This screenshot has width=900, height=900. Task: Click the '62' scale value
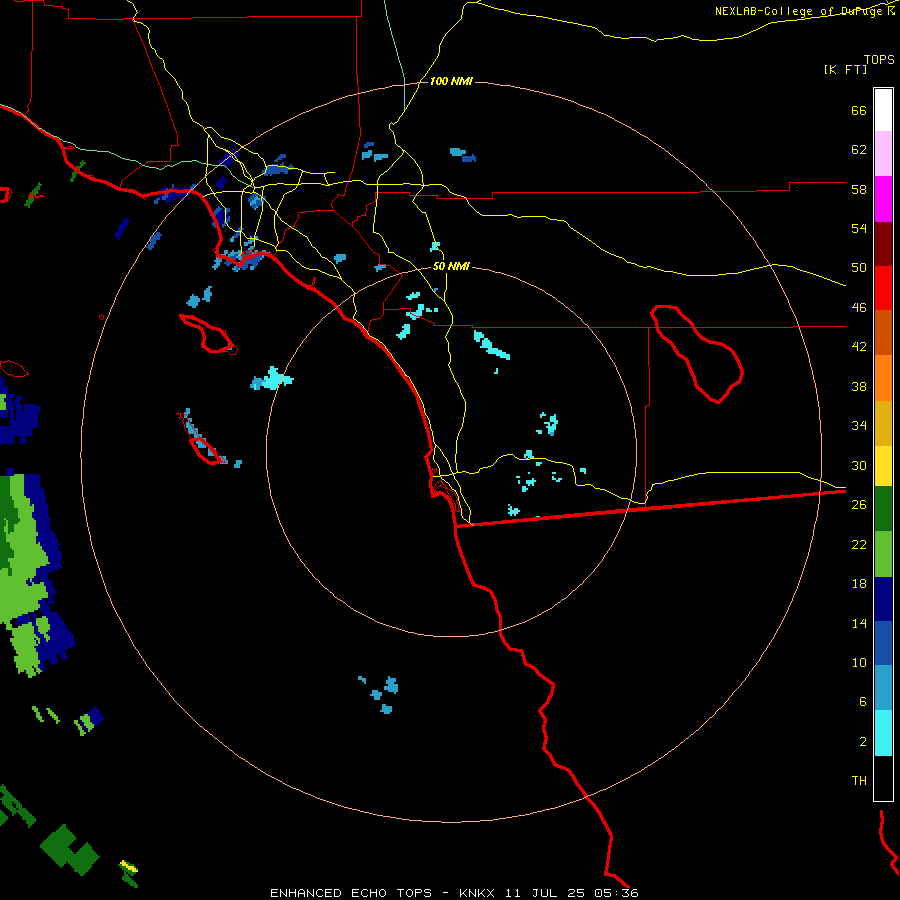pos(859,150)
